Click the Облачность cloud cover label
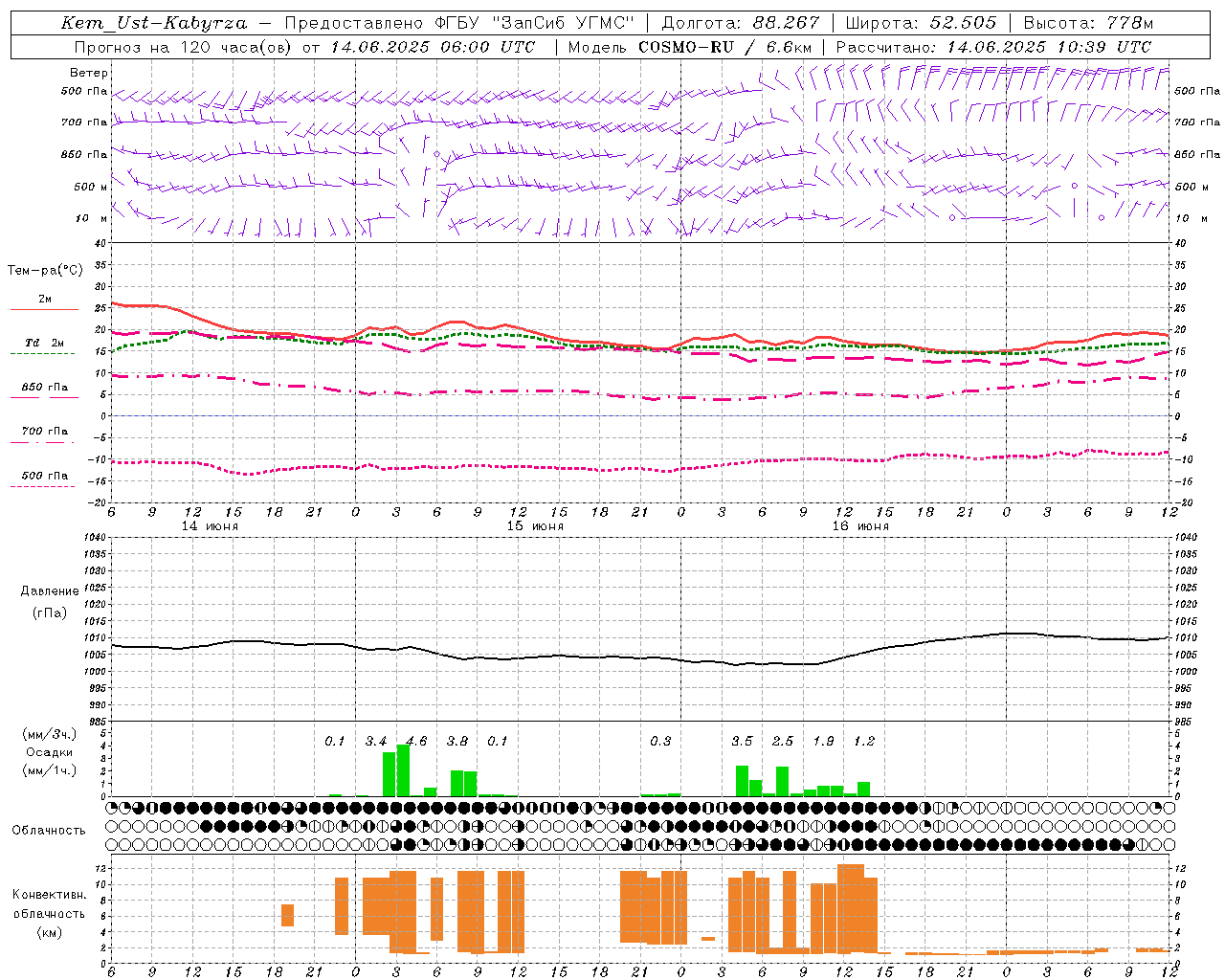1225x980 pixels. [x=49, y=830]
